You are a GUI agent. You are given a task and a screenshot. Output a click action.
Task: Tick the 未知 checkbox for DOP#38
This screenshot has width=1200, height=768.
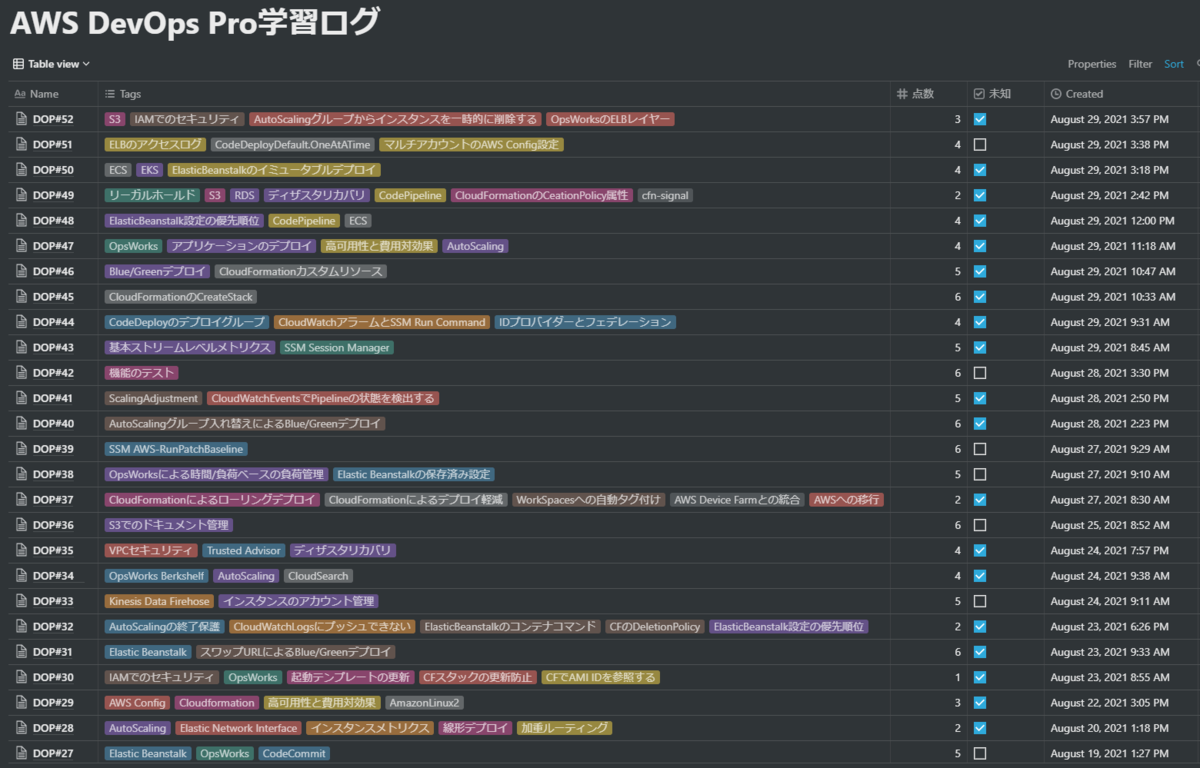click(980, 475)
